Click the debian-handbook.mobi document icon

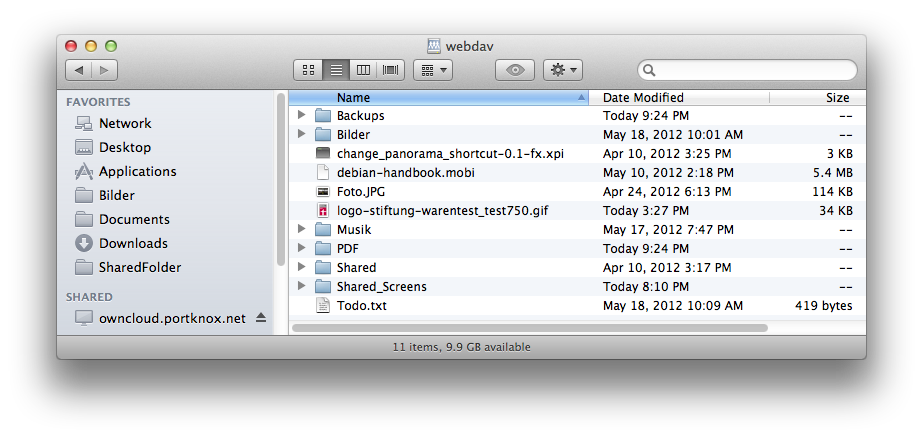323,172
